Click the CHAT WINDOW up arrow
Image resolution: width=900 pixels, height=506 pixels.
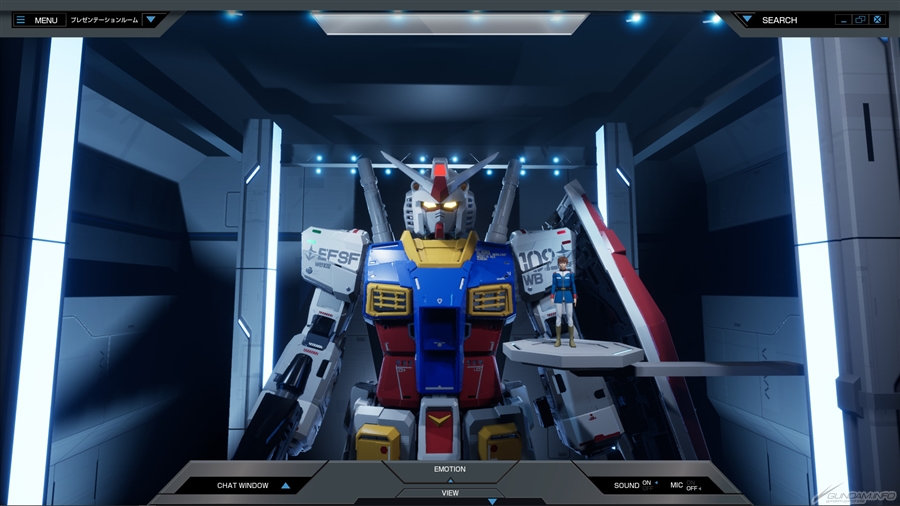click(286, 486)
